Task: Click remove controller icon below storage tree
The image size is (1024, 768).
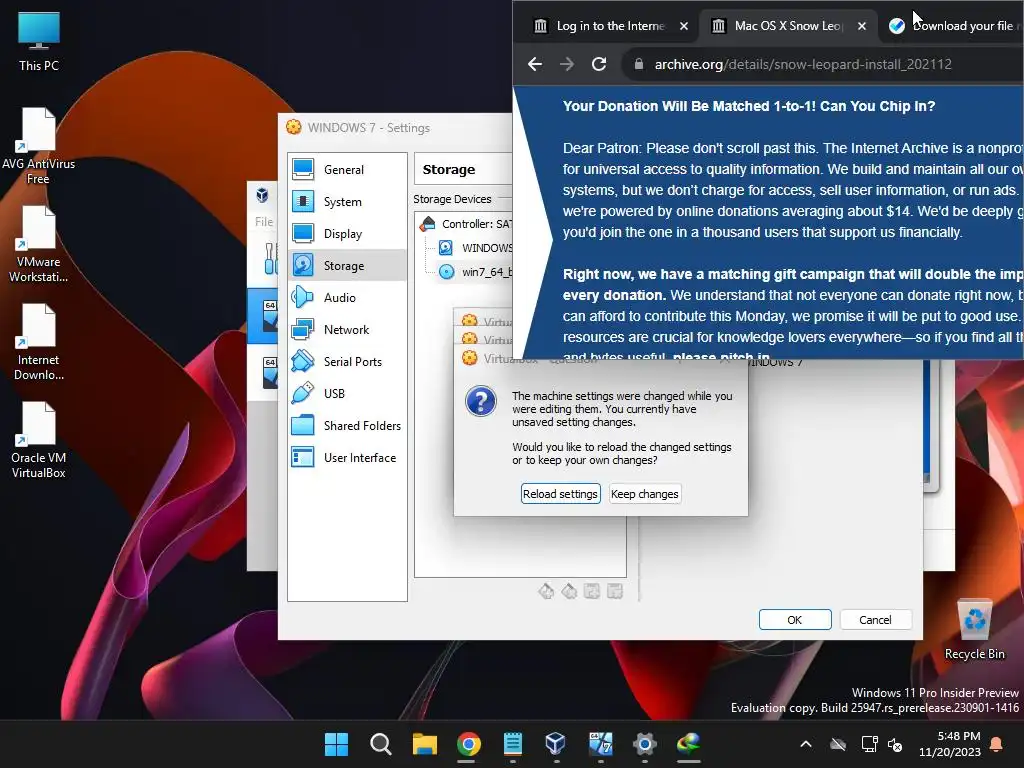Action: pos(569,591)
